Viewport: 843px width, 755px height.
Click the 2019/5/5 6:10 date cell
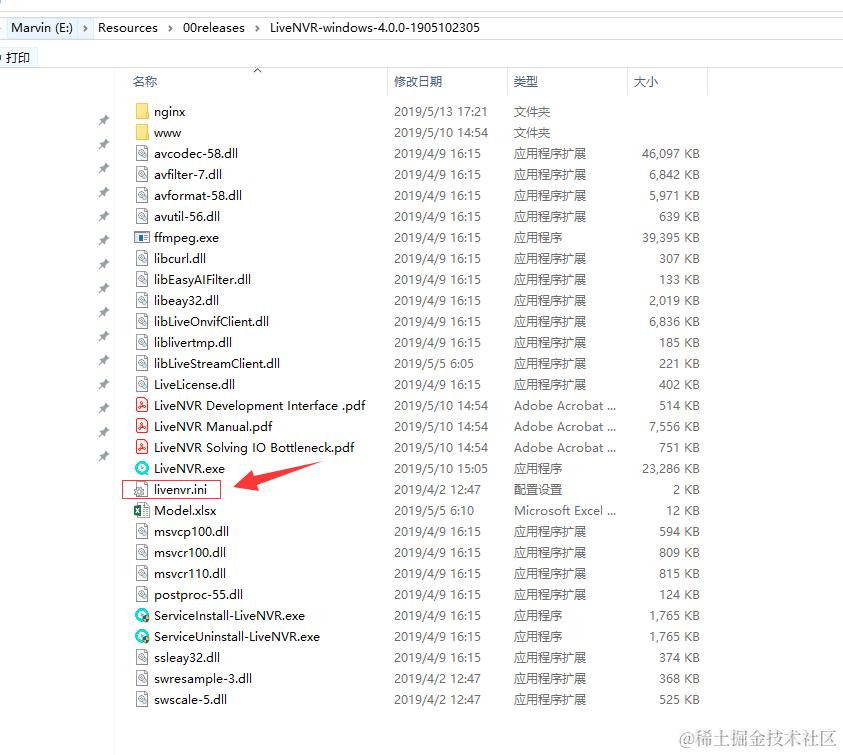coord(433,510)
